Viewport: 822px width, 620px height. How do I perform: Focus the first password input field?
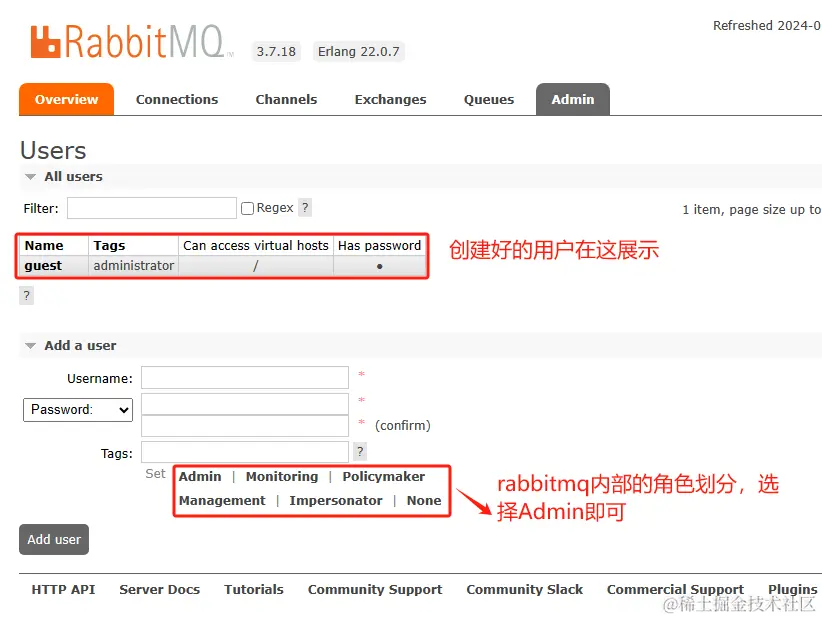tap(245, 404)
